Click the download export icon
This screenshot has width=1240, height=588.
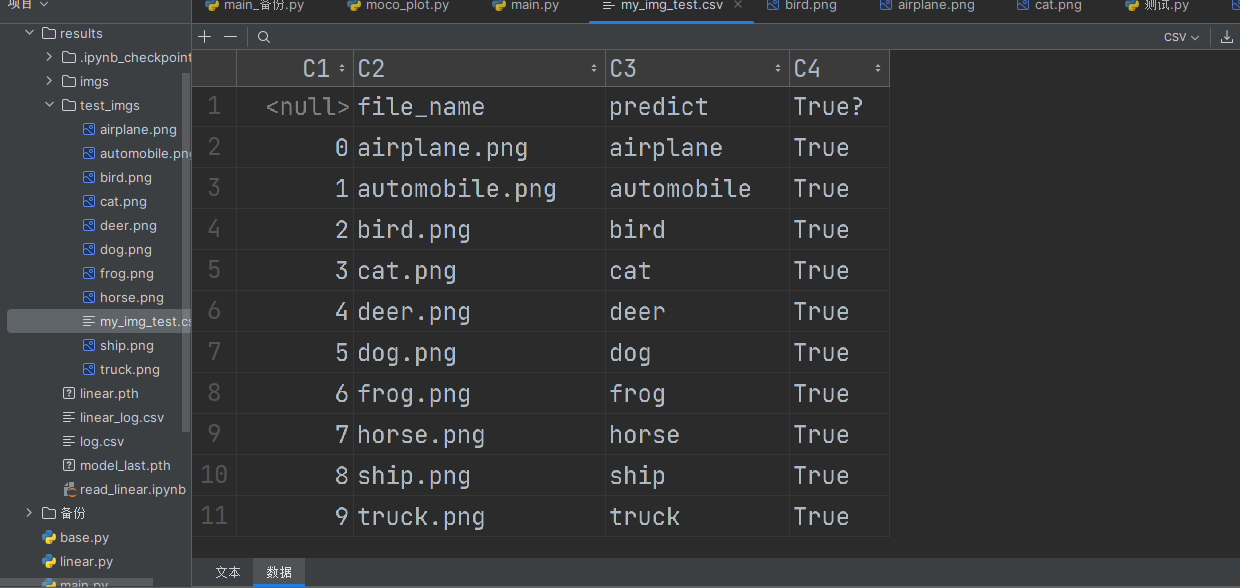[x=1227, y=37]
